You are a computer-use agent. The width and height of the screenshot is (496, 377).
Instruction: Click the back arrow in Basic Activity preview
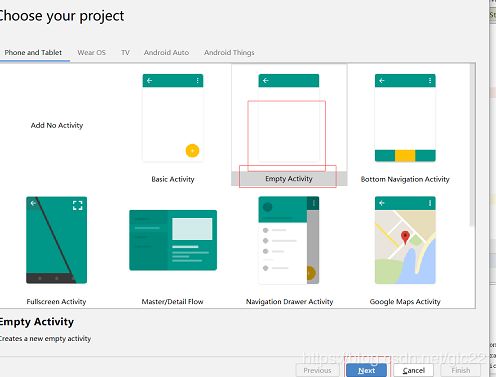(x=150, y=80)
